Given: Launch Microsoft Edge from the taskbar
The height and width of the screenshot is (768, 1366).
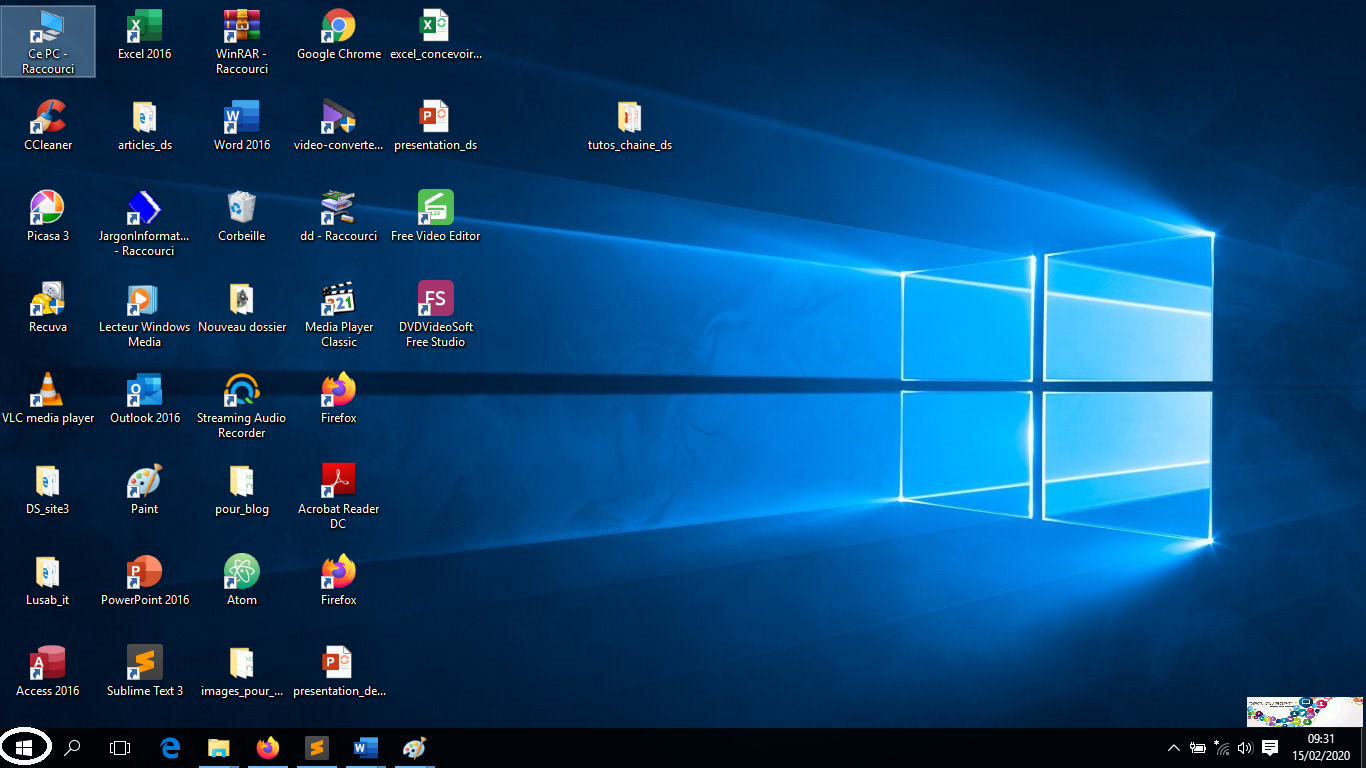Looking at the screenshot, I should point(170,748).
